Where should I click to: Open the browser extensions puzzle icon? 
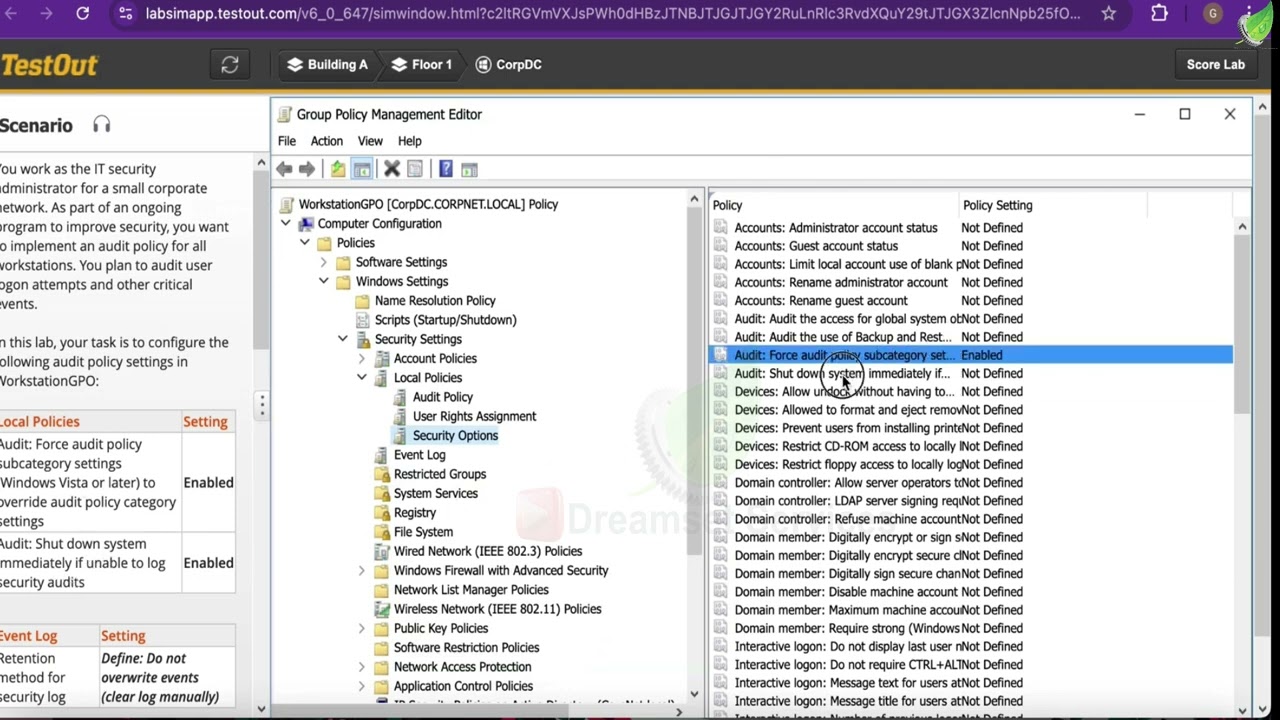point(1160,13)
